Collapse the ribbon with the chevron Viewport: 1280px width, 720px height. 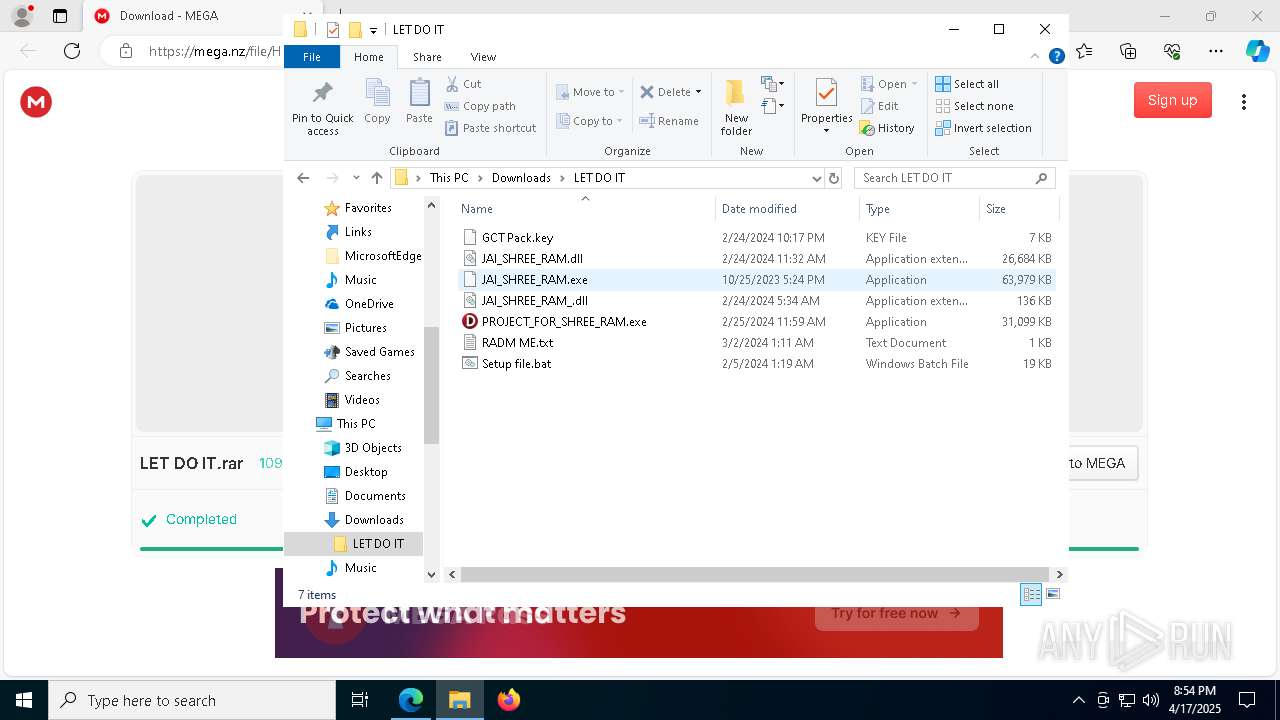pos(1036,57)
